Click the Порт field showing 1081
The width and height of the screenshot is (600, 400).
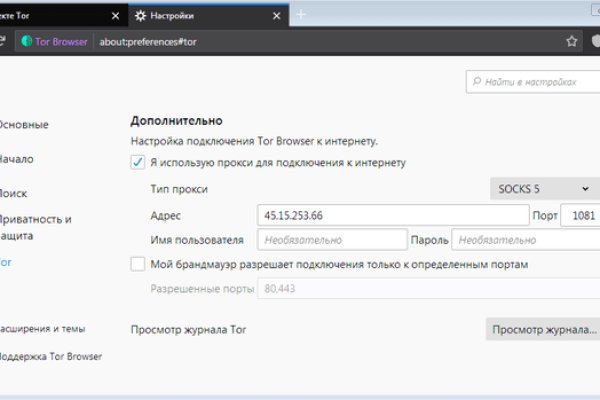[580, 215]
